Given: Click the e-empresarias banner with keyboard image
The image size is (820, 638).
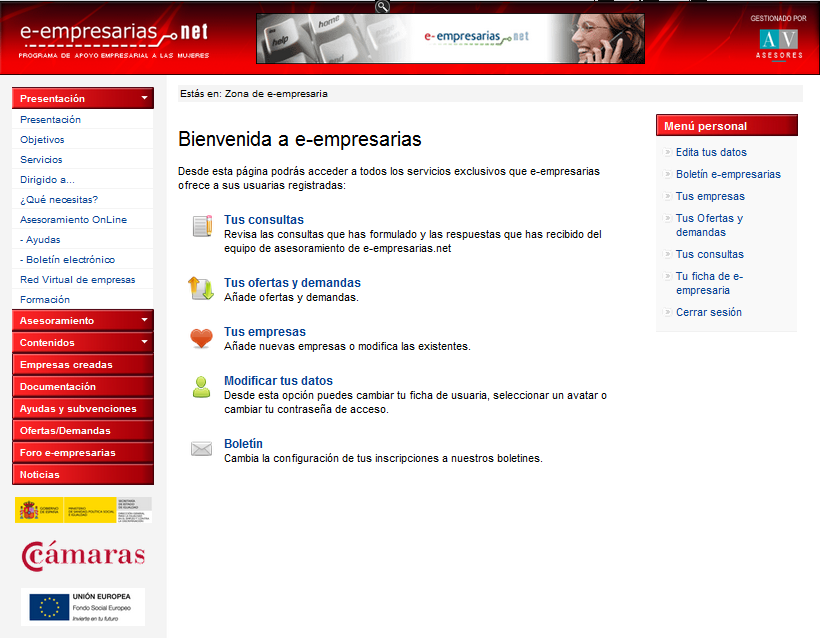Looking at the screenshot, I should pos(450,39).
